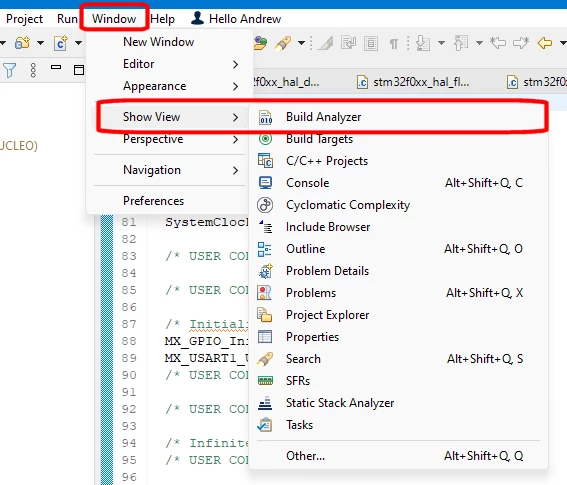Click the Project Explorer folder icon
Viewport: 567px width, 485px height.
click(265, 315)
